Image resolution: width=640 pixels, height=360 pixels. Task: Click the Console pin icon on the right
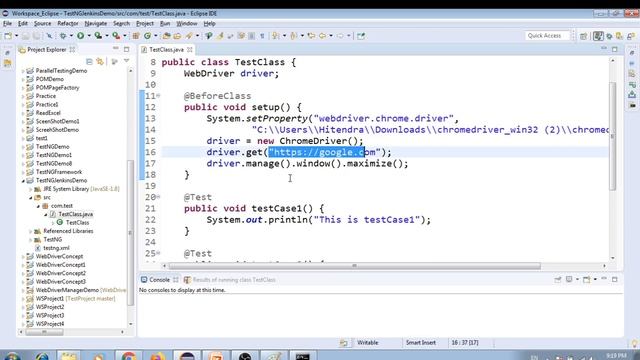click(x=558, y=280)
